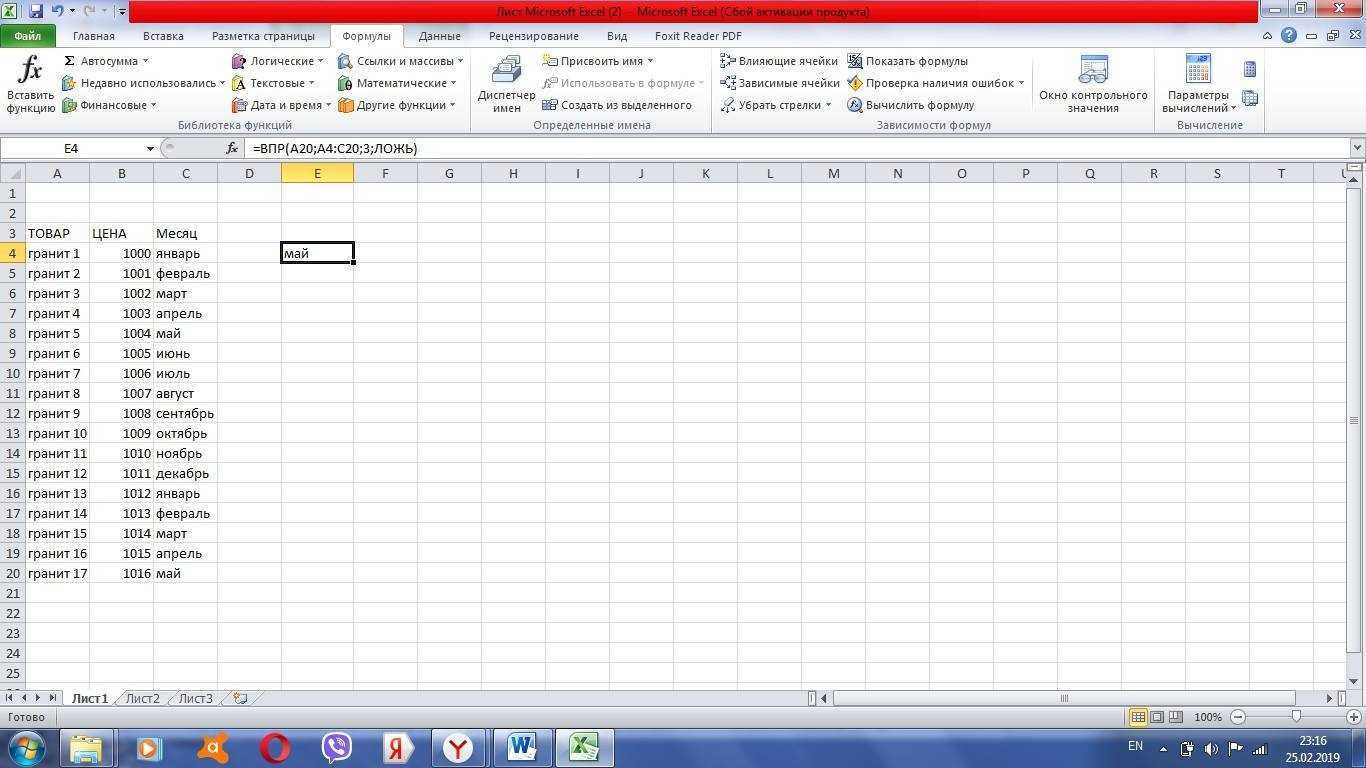Screen dimensions: 1366x768
Task: Trace dependents with Зависимые ячейки
Action: pos(780,83)
